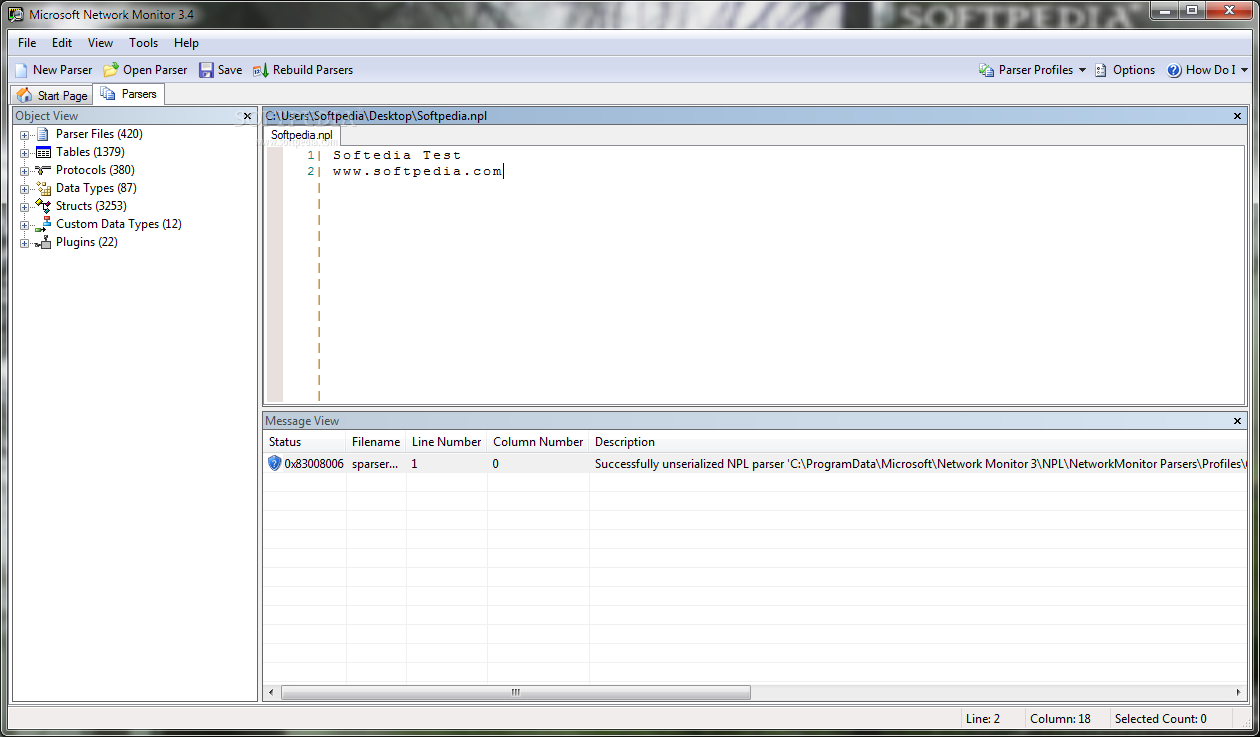This screenshot has width=1260, height=737.
Task: Click the New Parser button label
Action: (62, 70)
